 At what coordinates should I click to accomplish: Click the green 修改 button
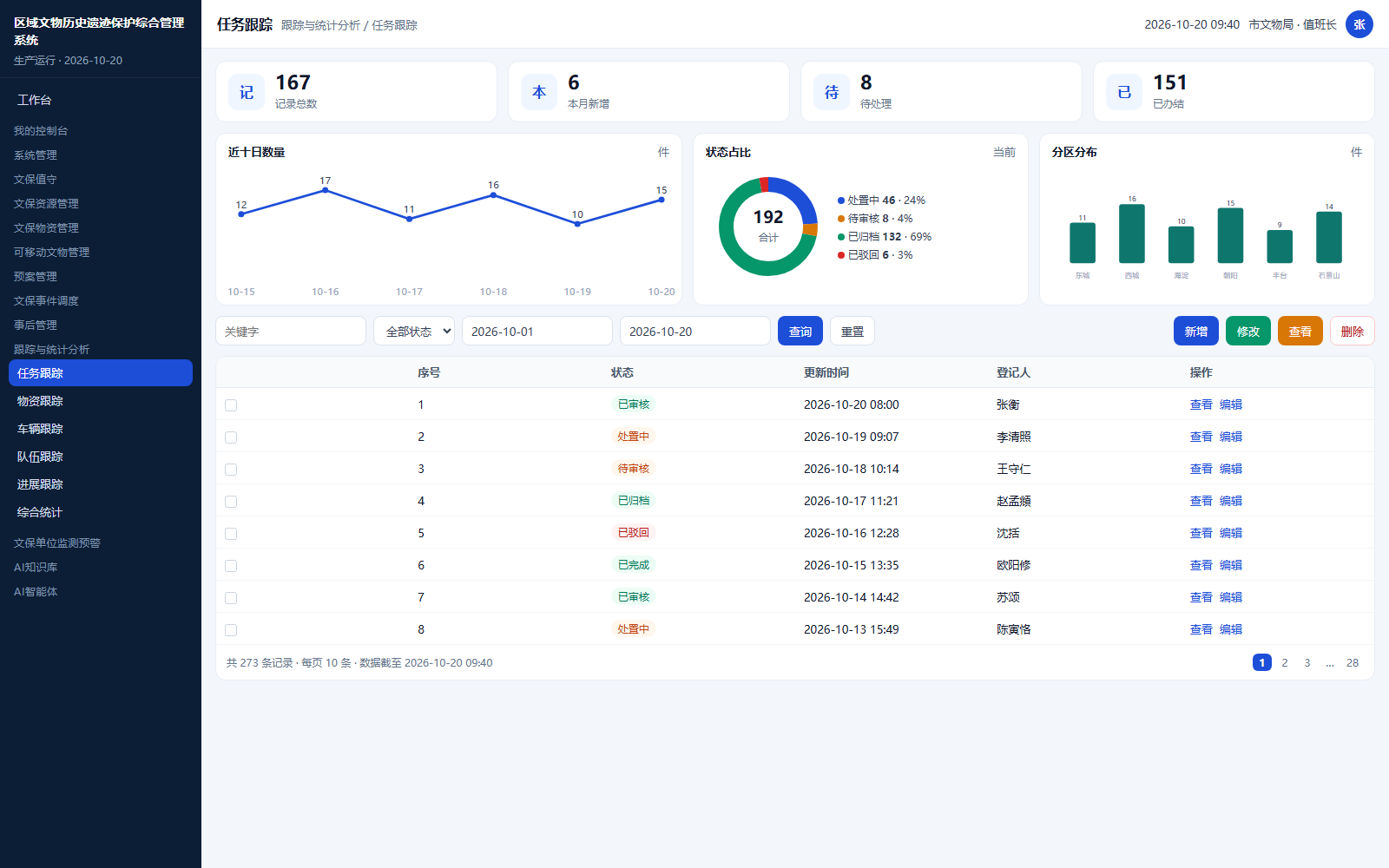point(1248,332)
